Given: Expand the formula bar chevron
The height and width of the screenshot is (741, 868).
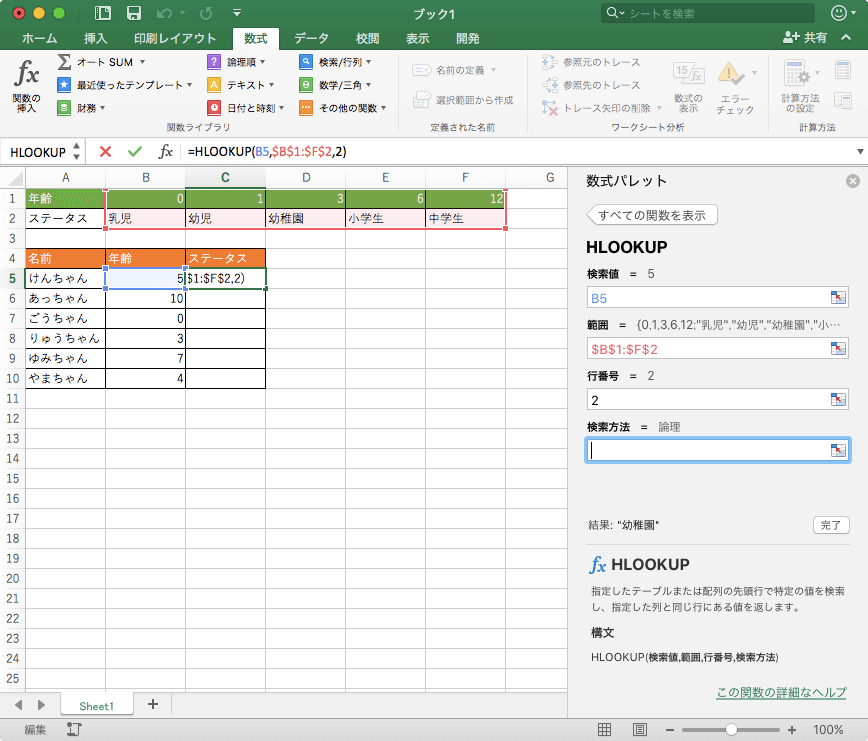Looking at the screenshot, I should 860,152.
